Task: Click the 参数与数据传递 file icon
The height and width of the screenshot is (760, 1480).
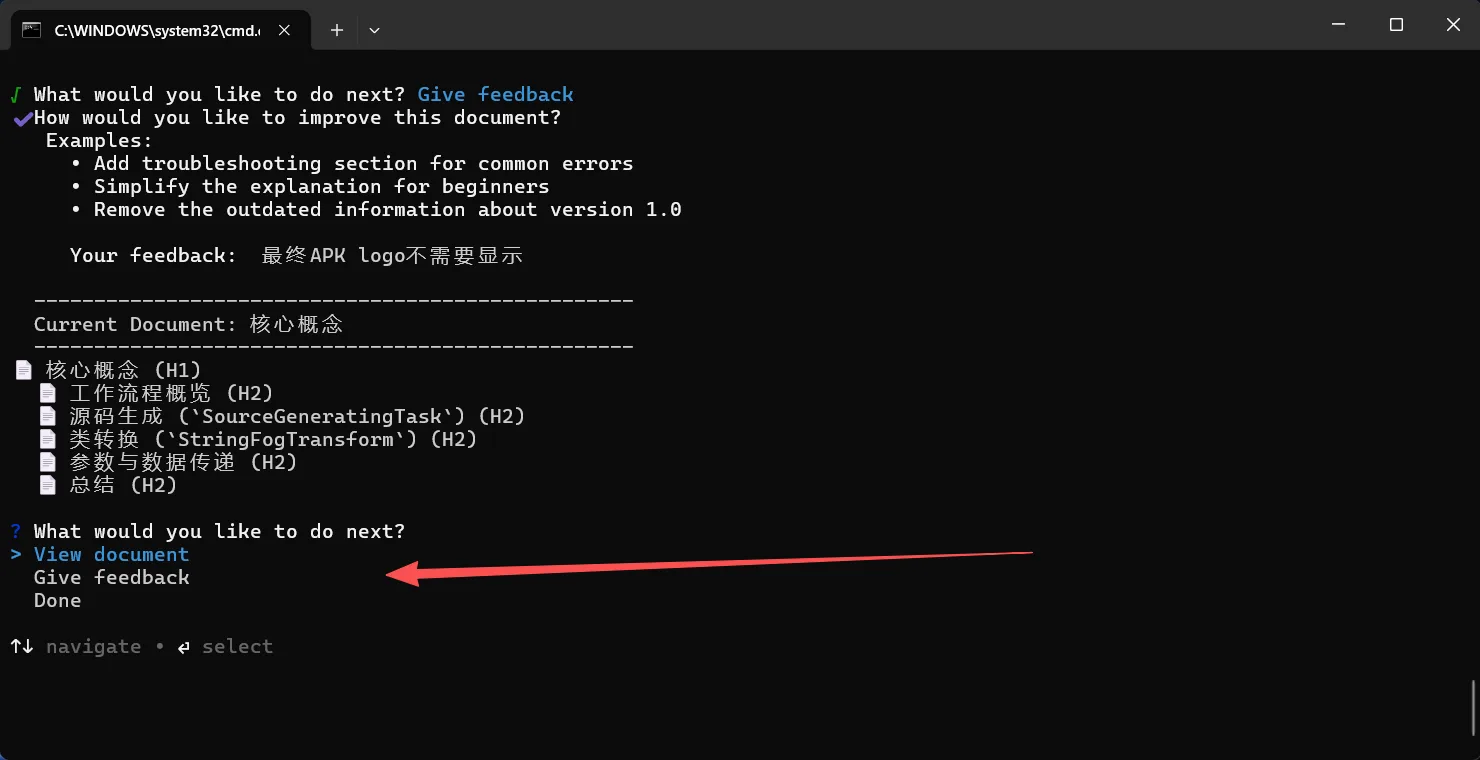Action: pos(47,462)
